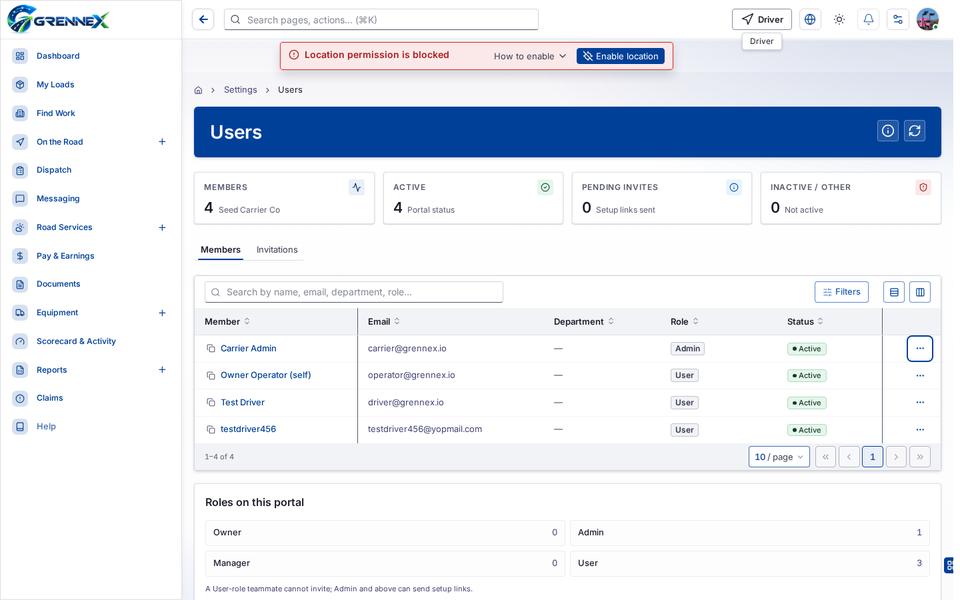The height and width of the screenshot is (600, 960).
Task: Open the language globe icon
Action: tap(810, 20)
